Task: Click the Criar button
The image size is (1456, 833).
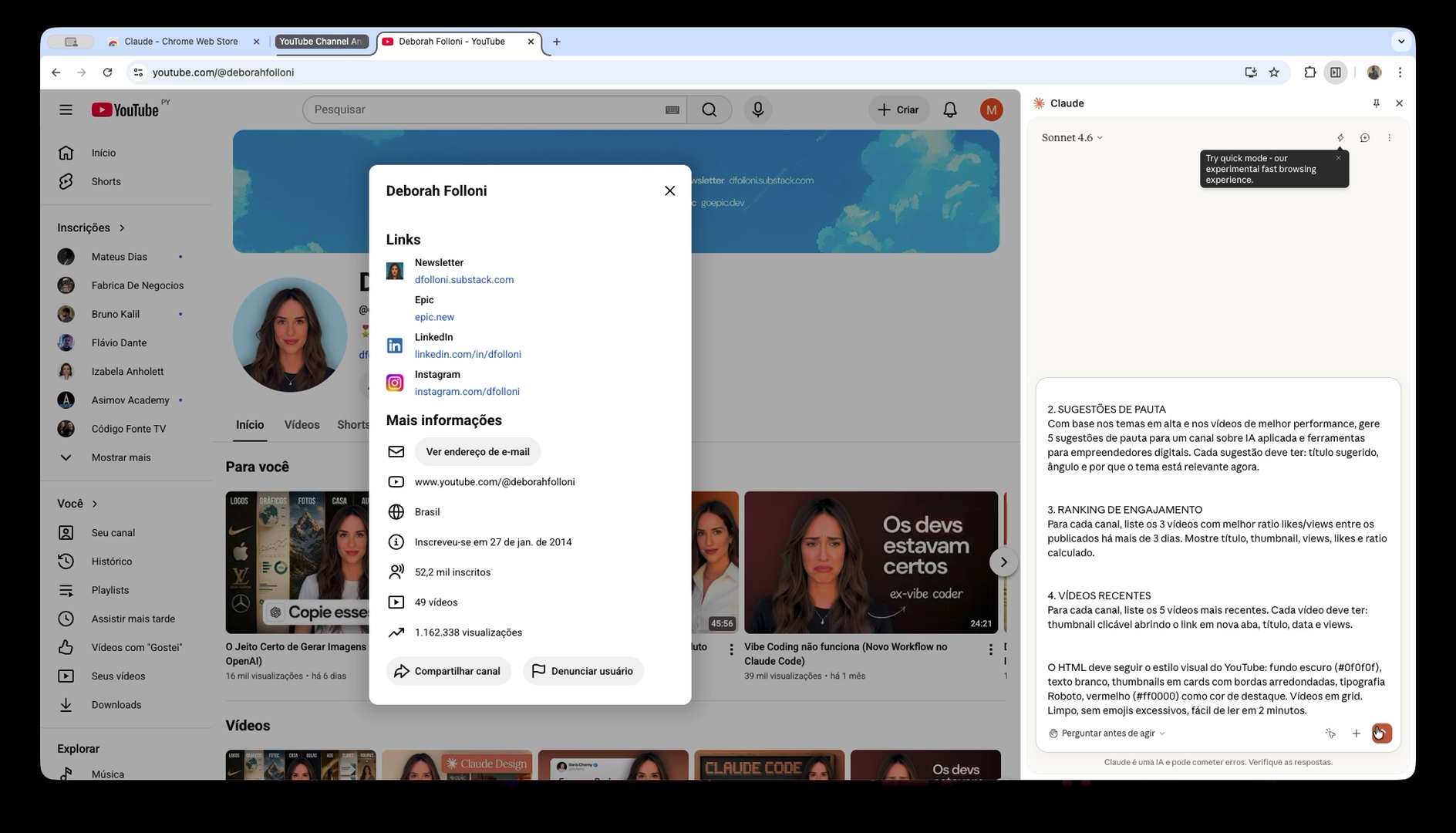Action: pos(898,110)
